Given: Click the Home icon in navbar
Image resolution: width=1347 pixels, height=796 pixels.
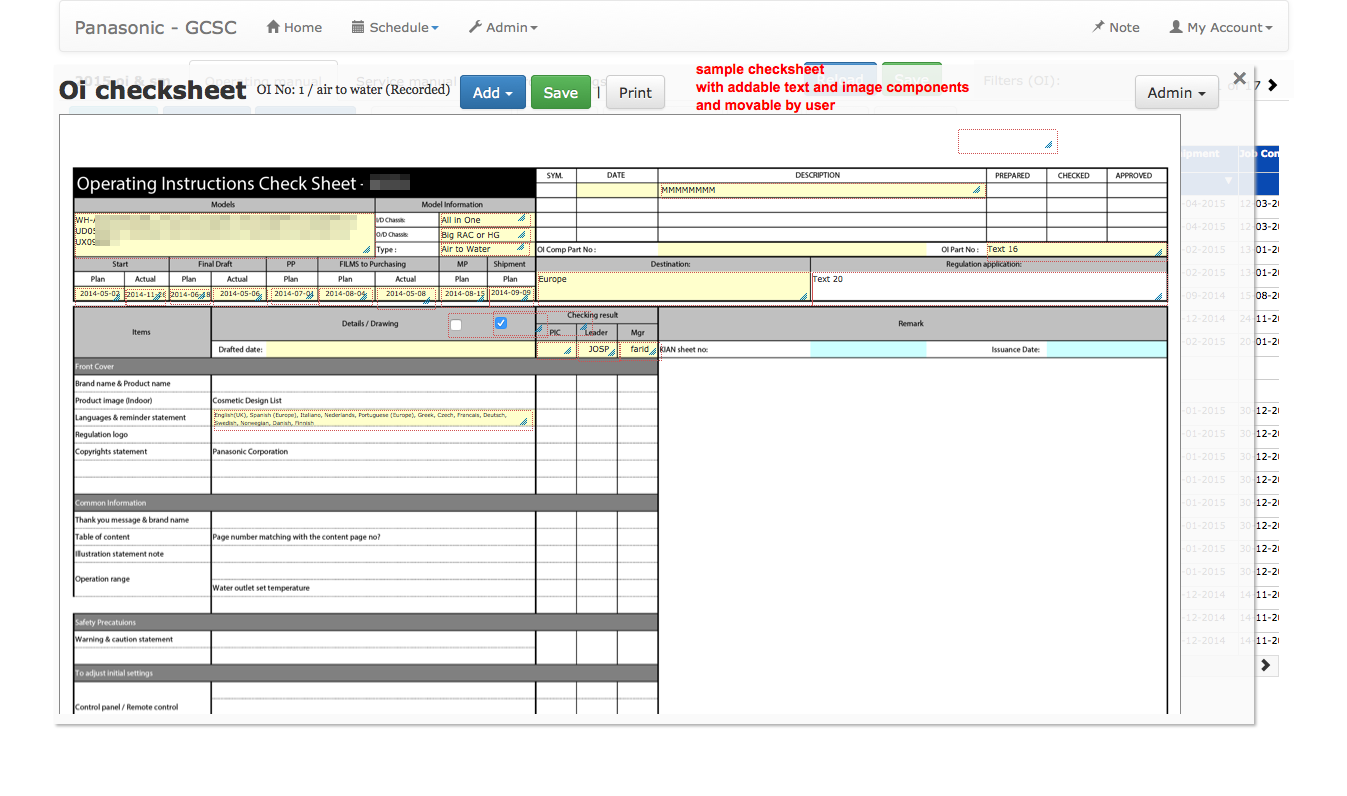Looking at the screenshot, I should tap(273, 28).
